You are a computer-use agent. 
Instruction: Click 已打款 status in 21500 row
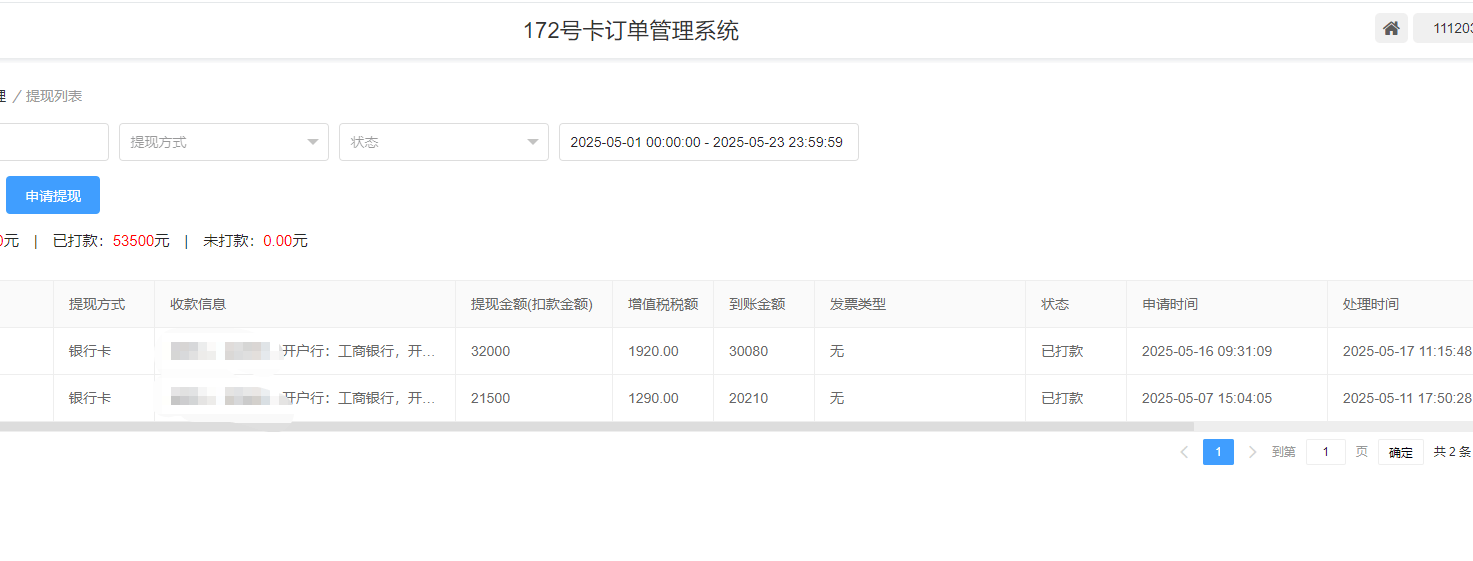coord(1062,398)
